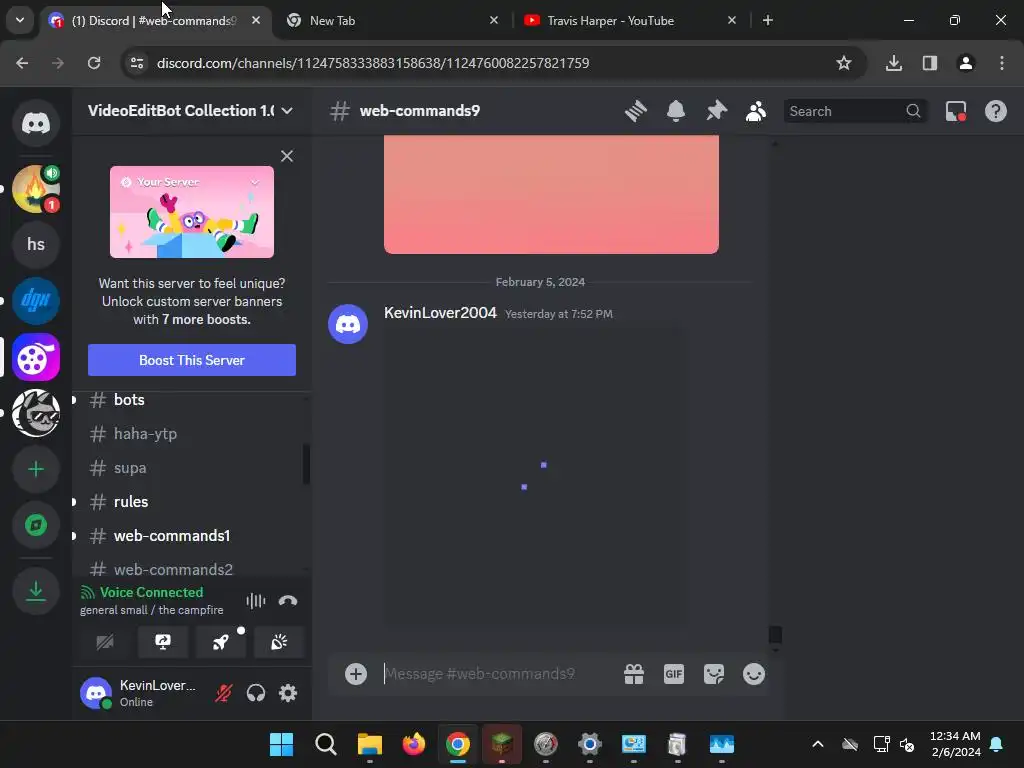This screenshot has width=1024, height=768.
Task: Disconnect from voice with hang-up icon
Action: (288, 601)
